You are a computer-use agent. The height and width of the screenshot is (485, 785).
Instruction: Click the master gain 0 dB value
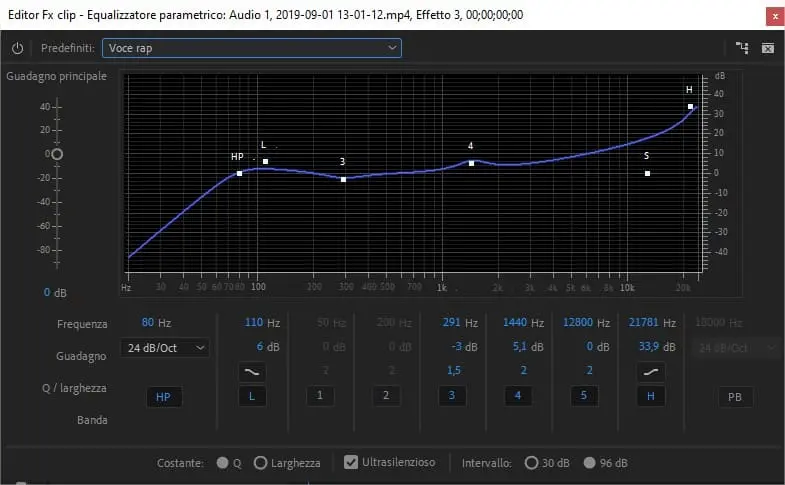tap(47, 292)
